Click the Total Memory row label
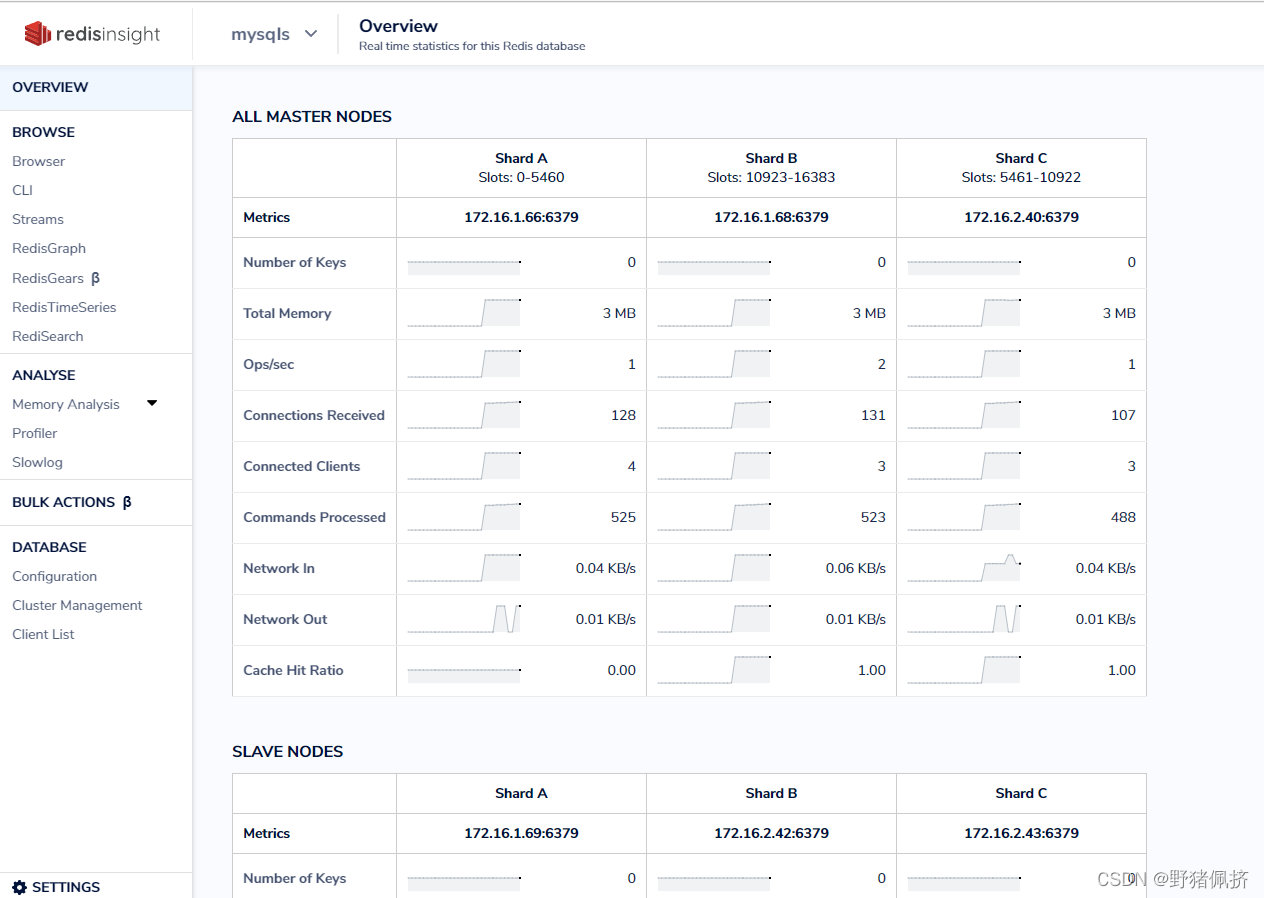 (287, 313)
